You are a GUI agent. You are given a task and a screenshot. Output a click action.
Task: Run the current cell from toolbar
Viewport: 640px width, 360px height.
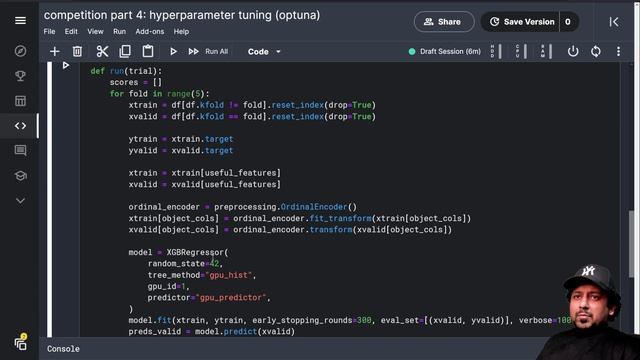click(x=173, y=51)
